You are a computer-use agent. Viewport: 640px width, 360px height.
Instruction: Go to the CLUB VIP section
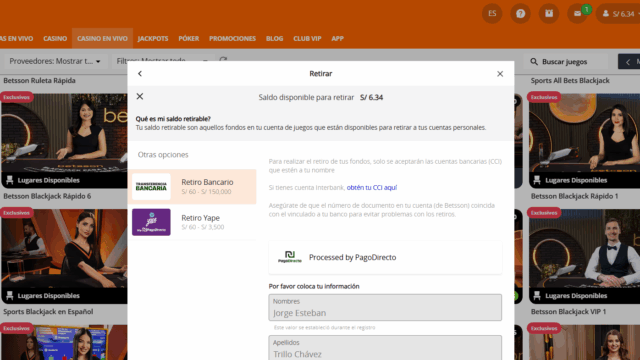pyautogui.click(x=307, y=38)
